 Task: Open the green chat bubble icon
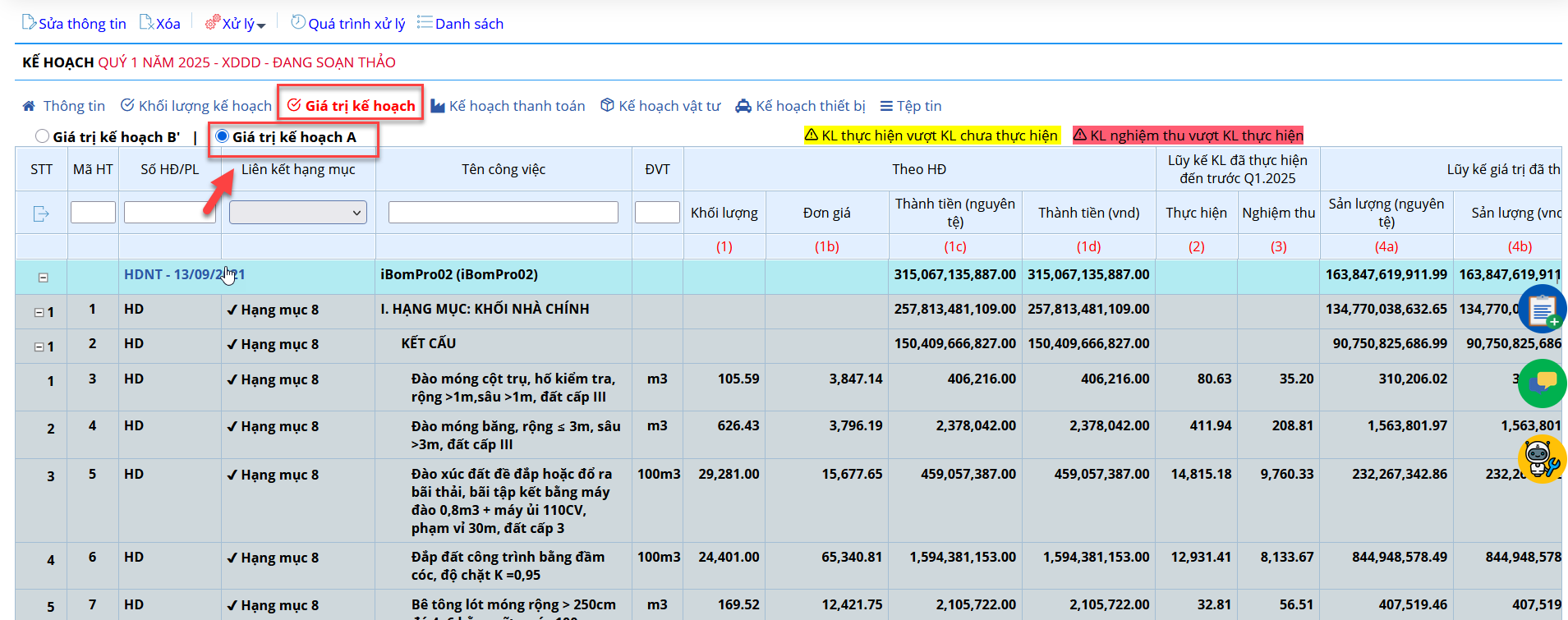point(1542,383)
